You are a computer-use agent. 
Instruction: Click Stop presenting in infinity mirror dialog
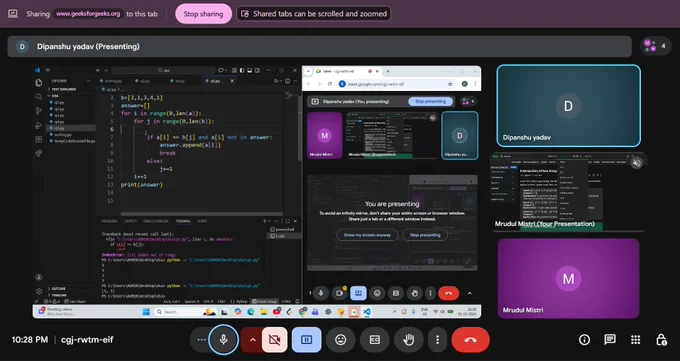[x=425, y=235]
